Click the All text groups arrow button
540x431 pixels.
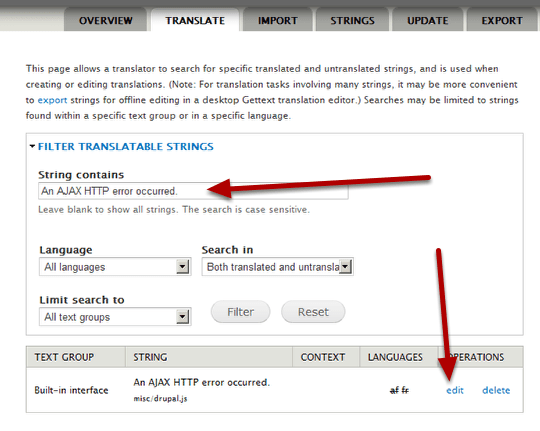183,317
